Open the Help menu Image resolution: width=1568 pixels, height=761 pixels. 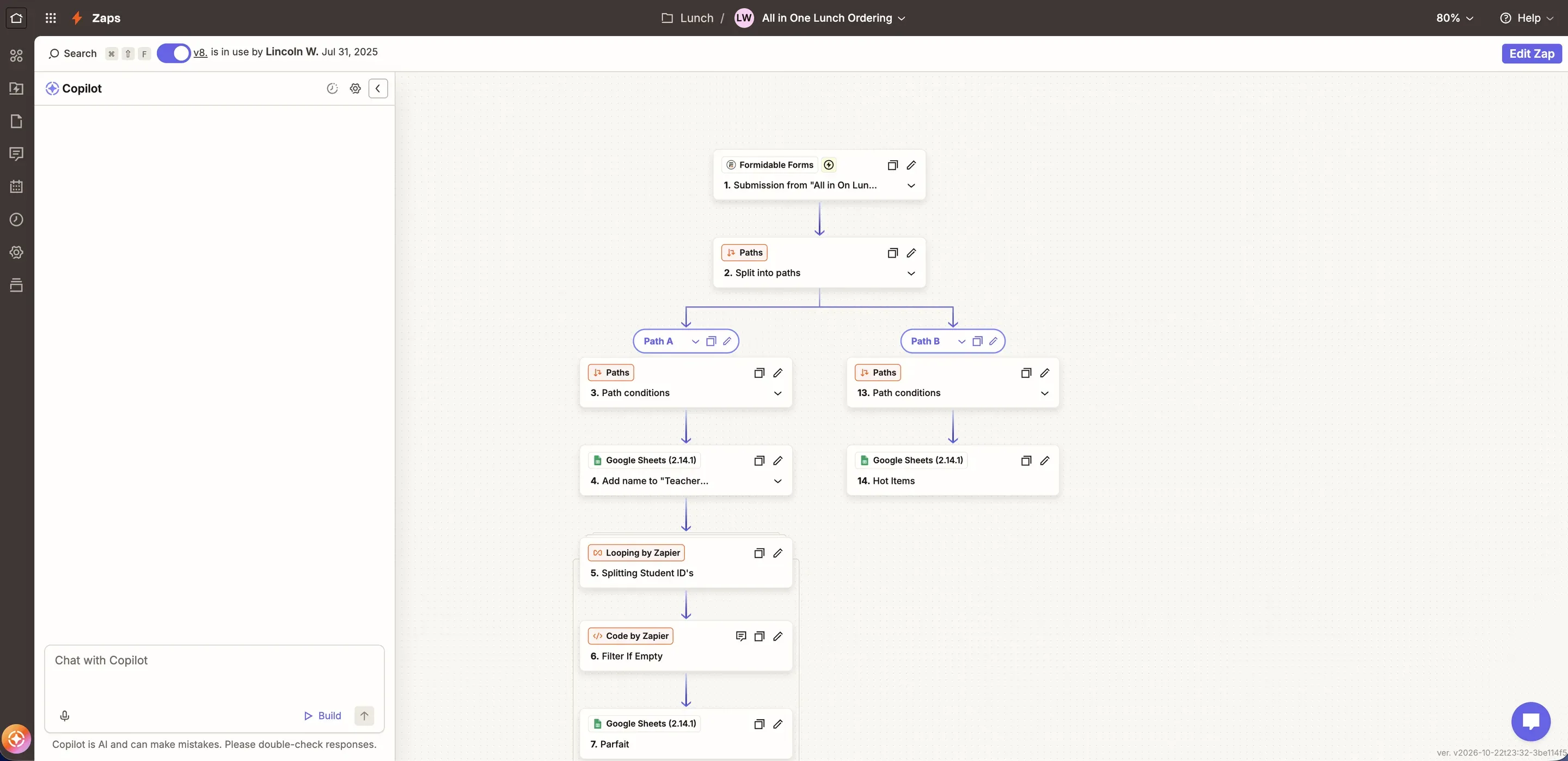pyautogui.click(x=1526, y=17)
